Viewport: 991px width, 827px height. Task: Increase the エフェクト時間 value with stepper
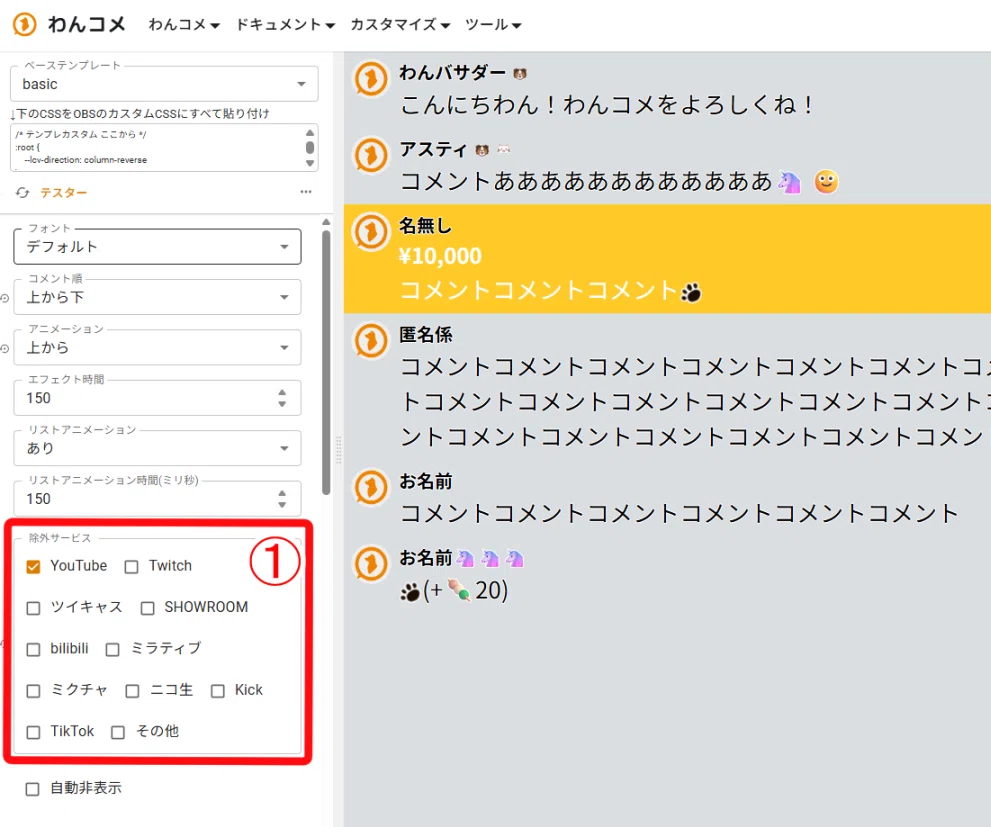click(x=282, y=393)
